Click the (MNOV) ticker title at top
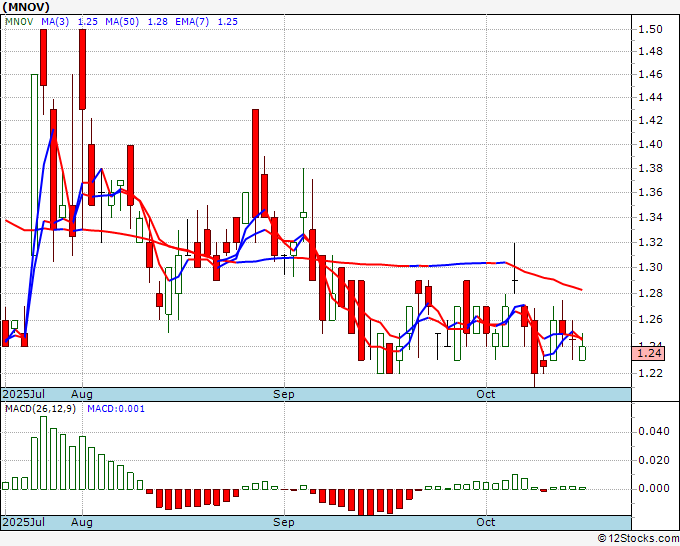 24,7
